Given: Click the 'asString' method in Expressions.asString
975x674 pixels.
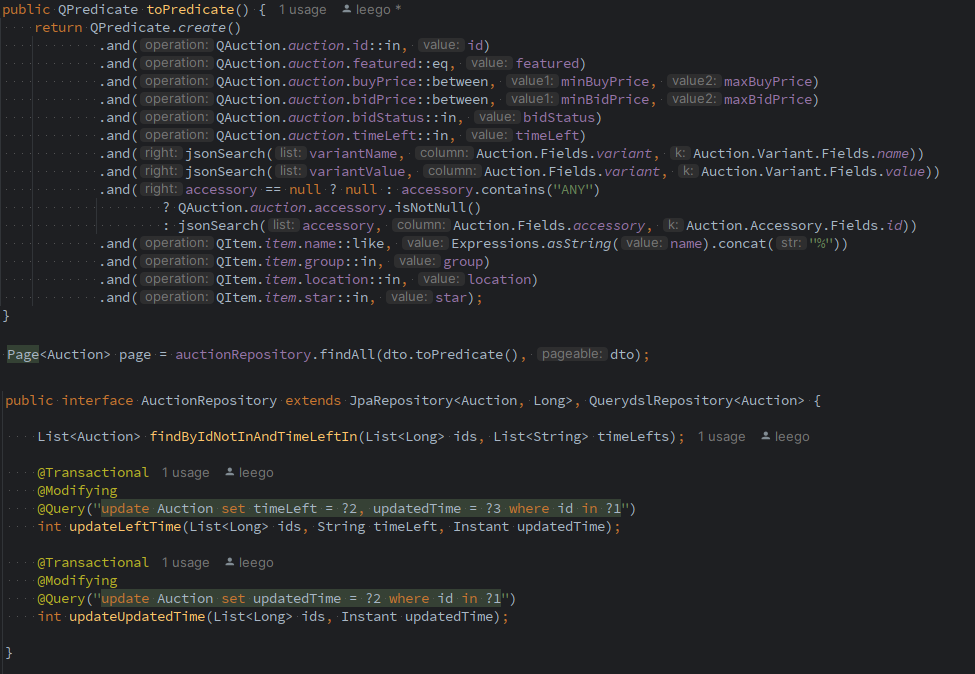Looking at the screenshot, I should tap(580, 244).
